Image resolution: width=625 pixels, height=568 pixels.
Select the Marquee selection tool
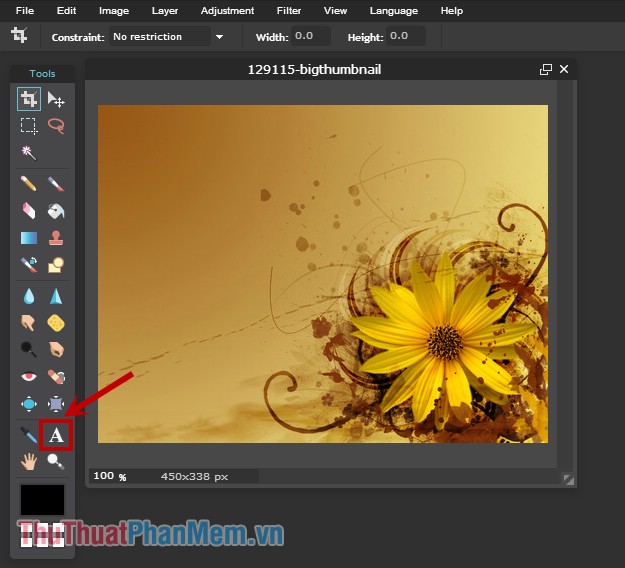point(29,126)
